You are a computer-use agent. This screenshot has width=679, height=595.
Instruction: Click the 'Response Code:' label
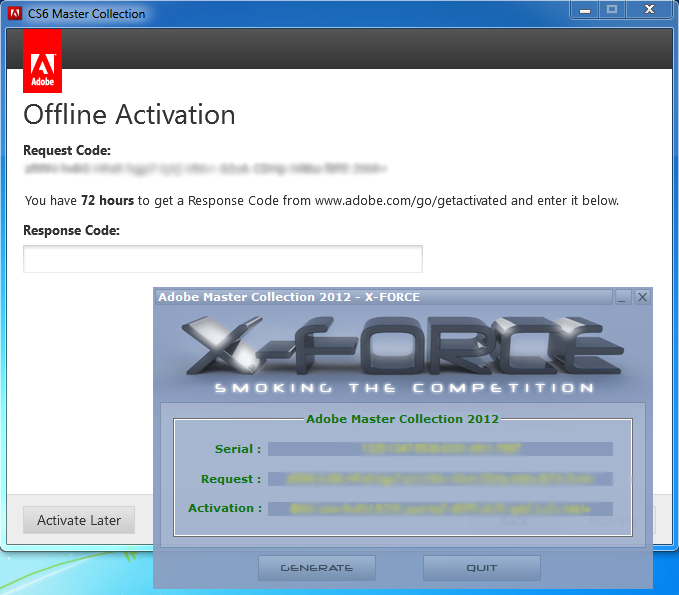point(71,230)
